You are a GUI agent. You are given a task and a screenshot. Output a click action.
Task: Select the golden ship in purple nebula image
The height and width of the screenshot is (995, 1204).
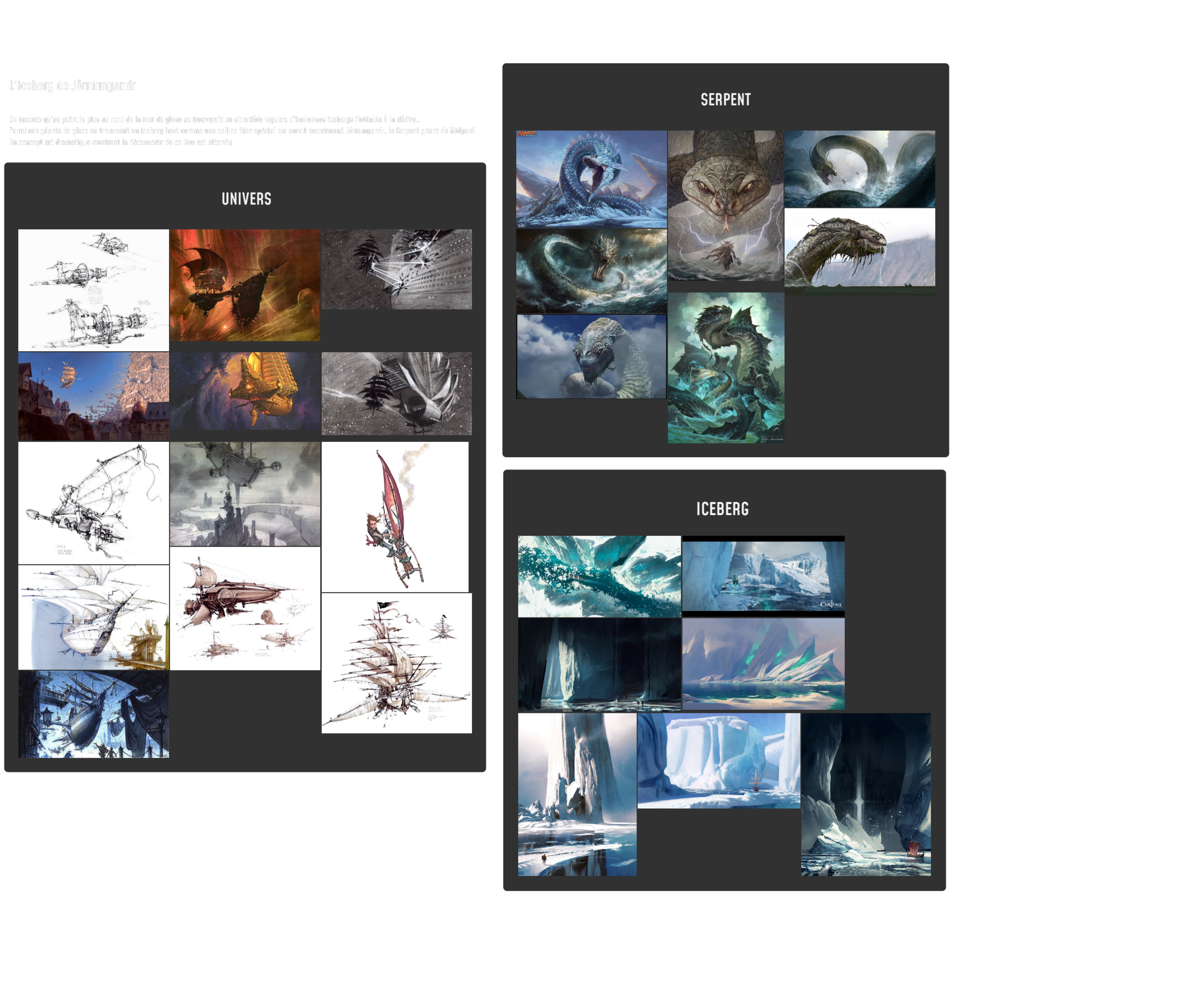point(245,391)
